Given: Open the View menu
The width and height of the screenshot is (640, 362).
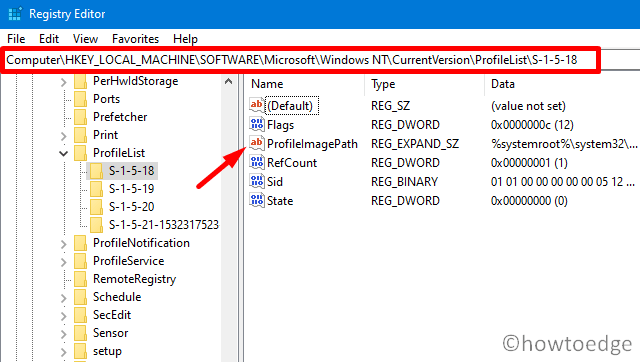Looking at the screenshot, I should [85, 39].
